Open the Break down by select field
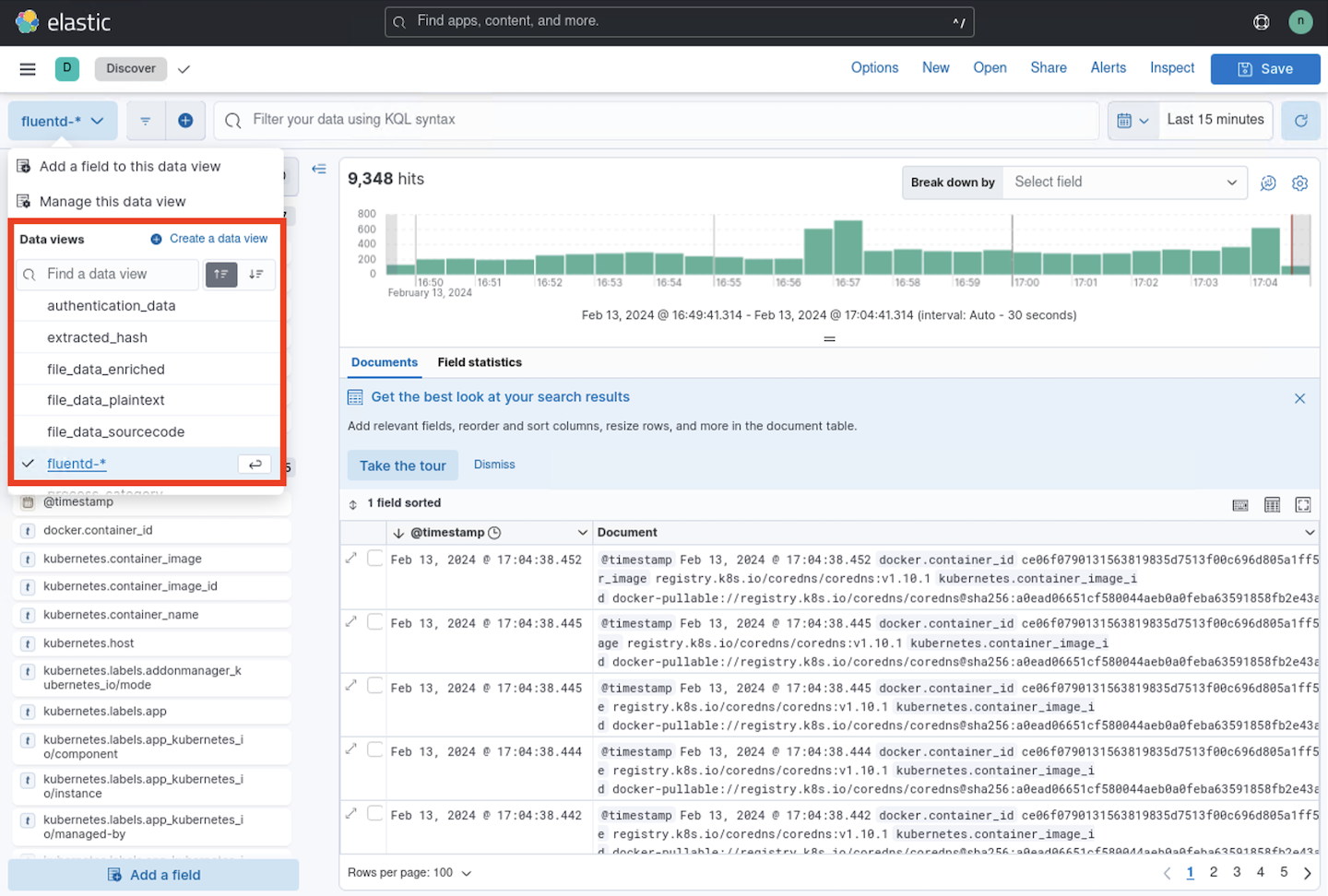1328x896 pixels. click(1124, 183)
